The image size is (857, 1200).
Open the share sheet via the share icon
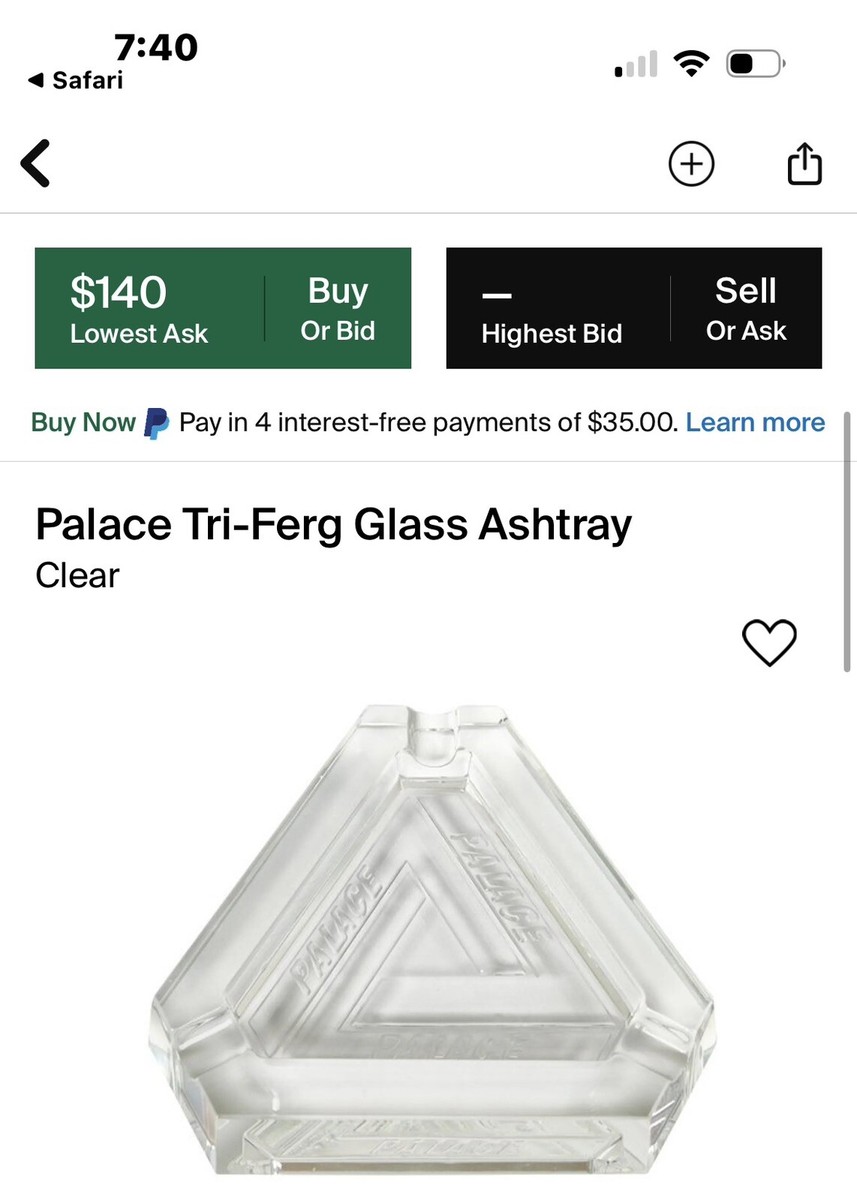click(805, 163)
